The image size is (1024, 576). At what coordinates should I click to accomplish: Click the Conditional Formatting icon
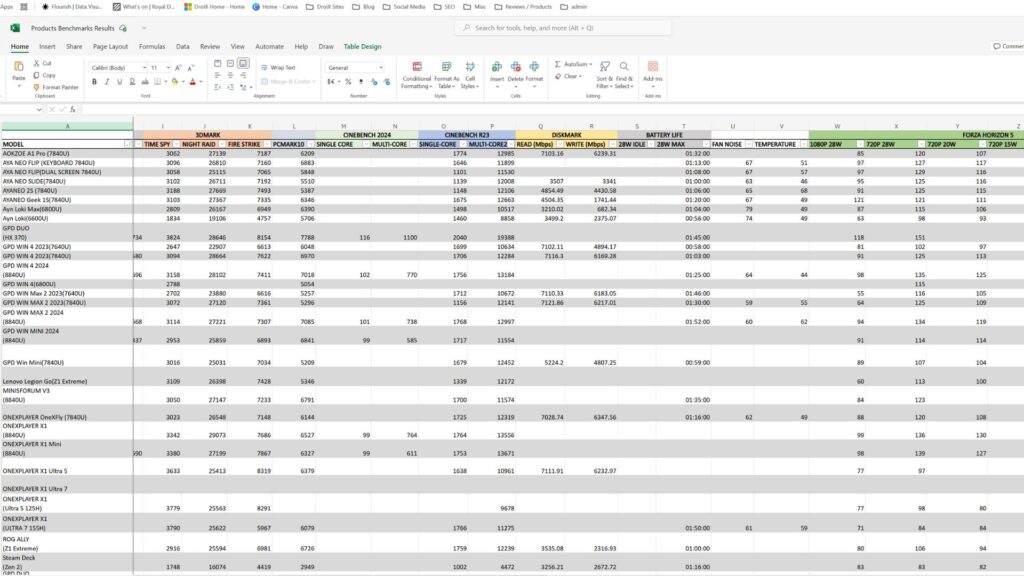pos(417,67)
